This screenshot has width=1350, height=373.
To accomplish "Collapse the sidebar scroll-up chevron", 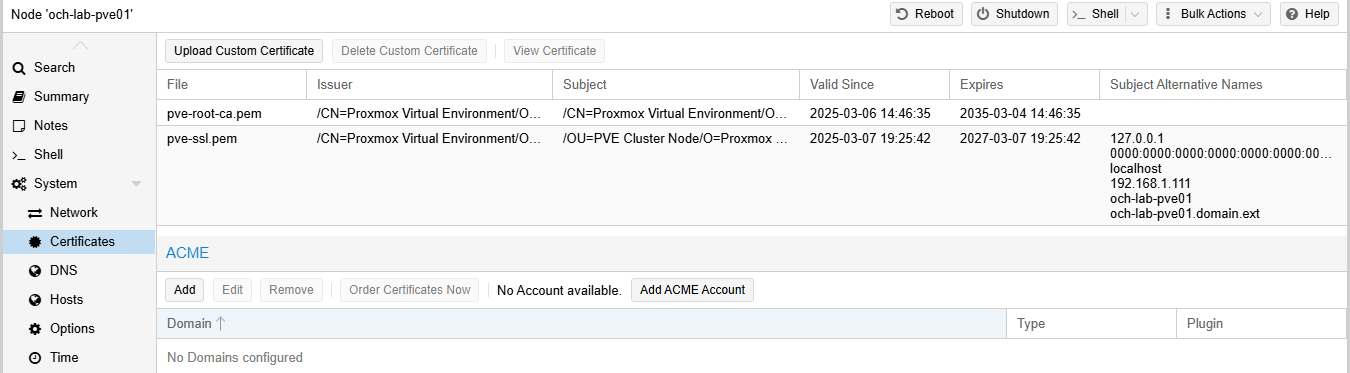I will [80, 44].
